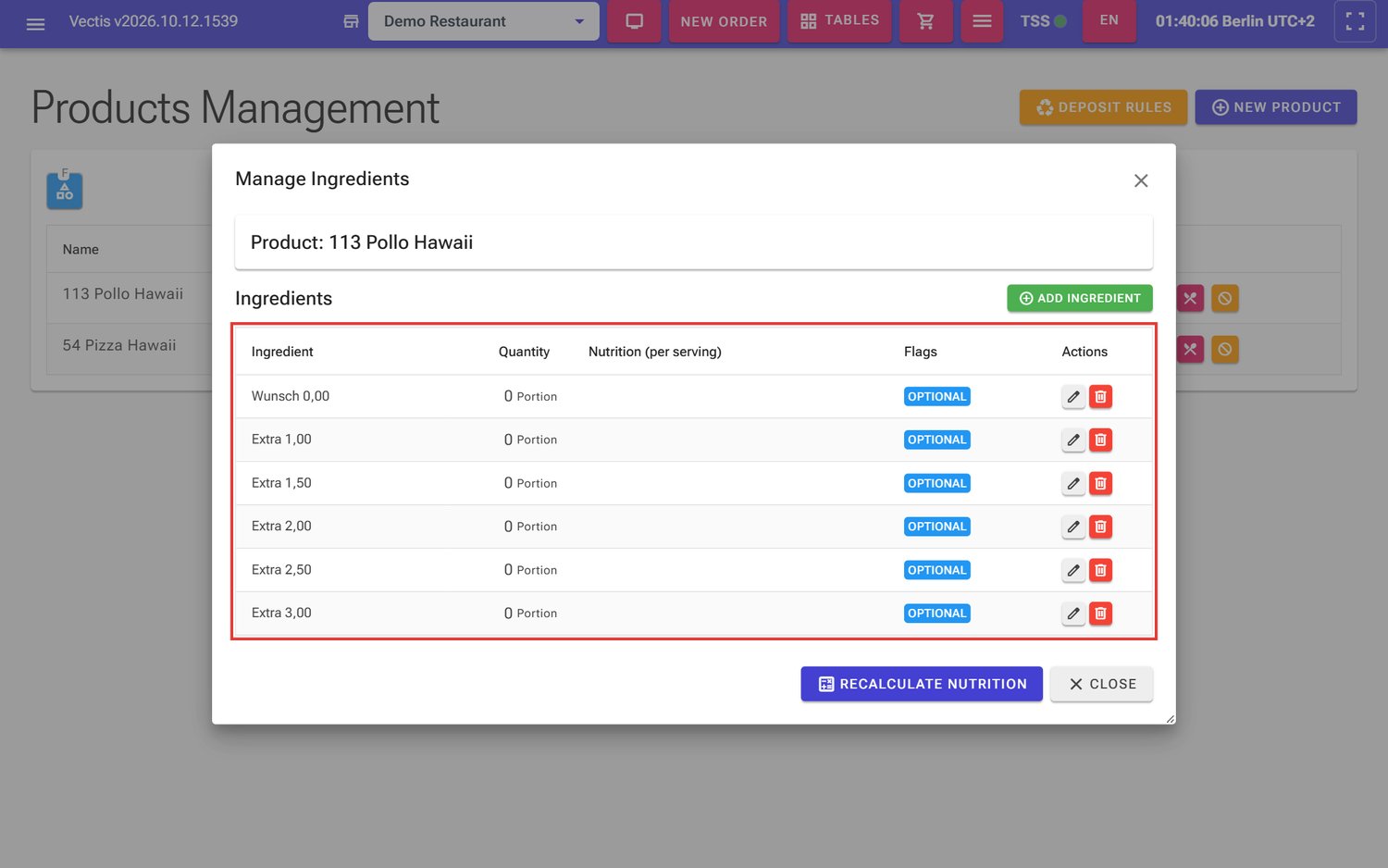Toggle fullscreen mode icon

1355,21
